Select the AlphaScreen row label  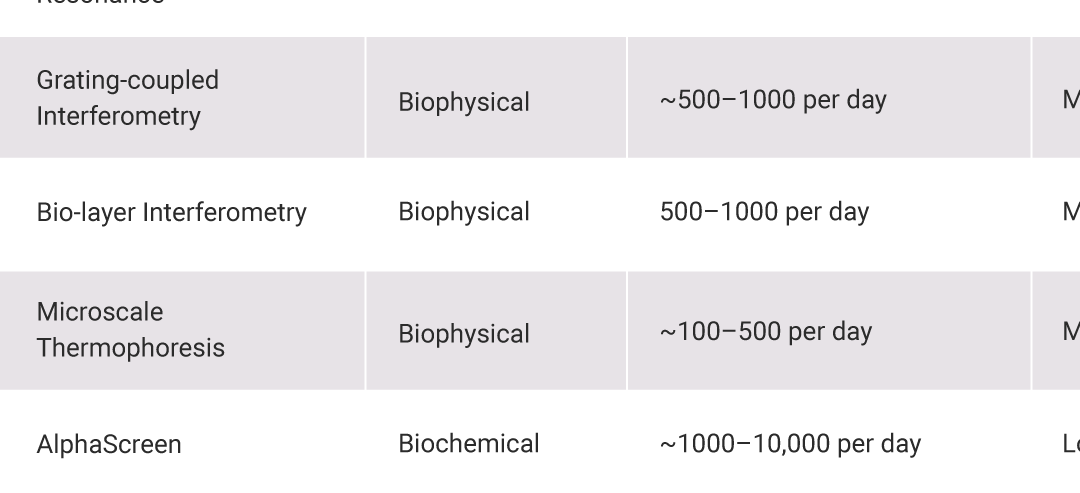(109, 444)
